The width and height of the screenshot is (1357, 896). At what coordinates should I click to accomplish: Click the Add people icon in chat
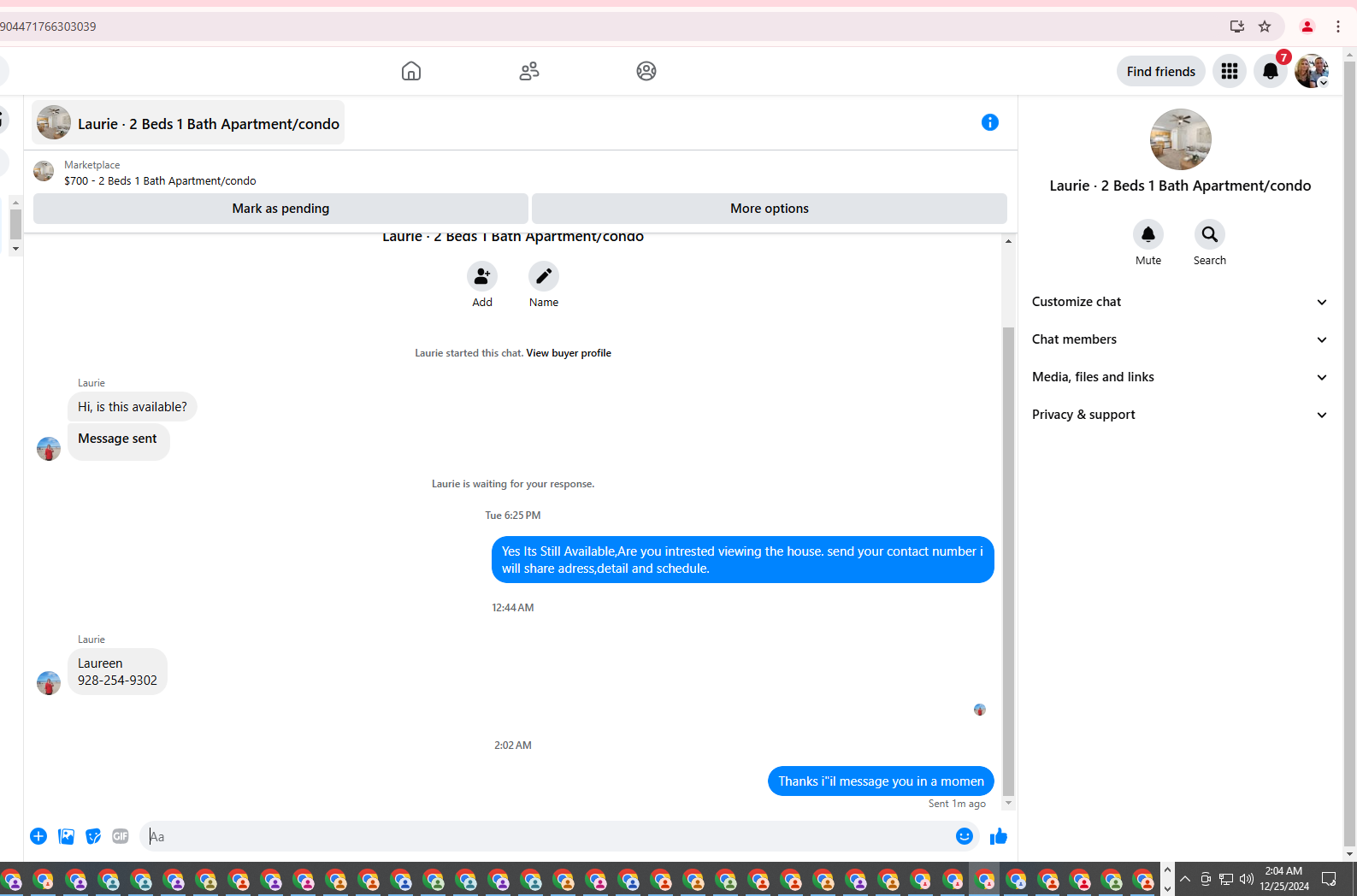pos(482,276)
